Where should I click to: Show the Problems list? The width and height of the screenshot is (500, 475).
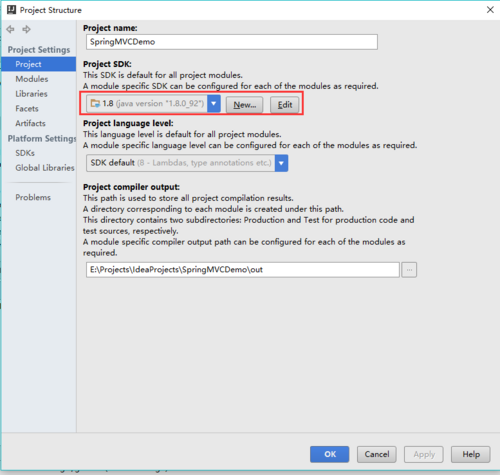click(x=33, y=197)
